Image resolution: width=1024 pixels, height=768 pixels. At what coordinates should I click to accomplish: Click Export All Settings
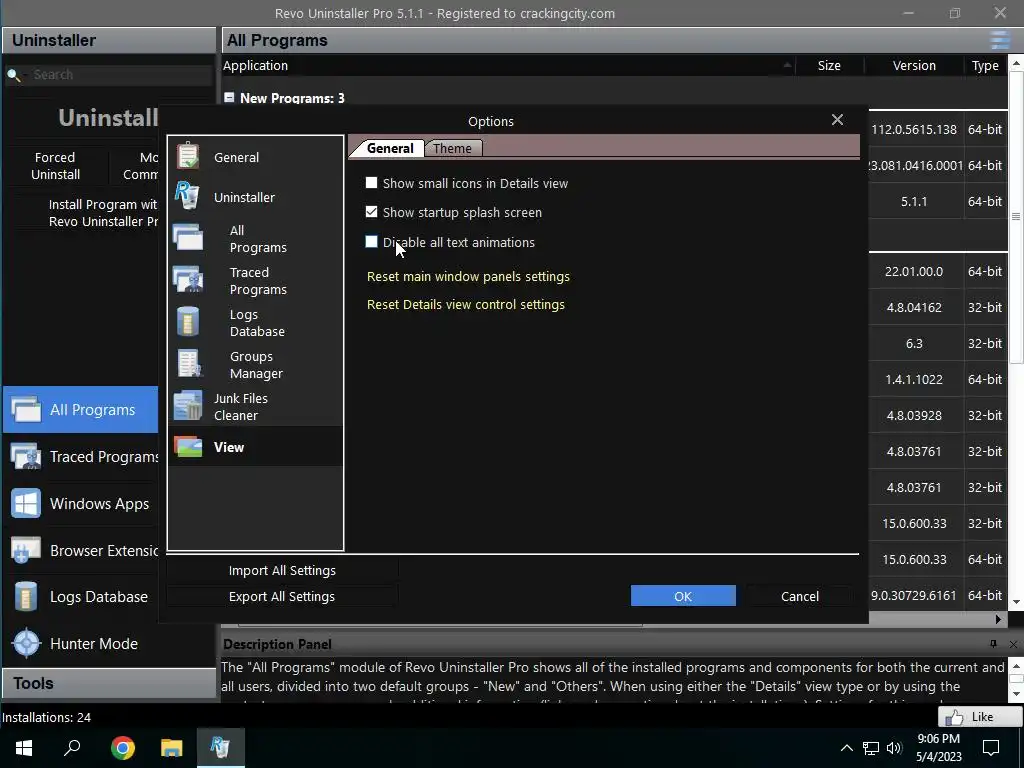[282, 596]
